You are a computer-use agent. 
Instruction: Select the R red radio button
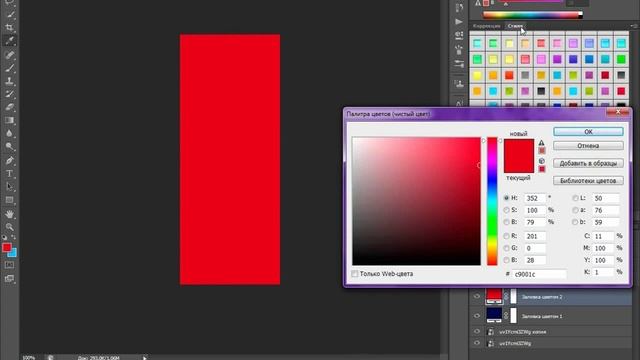coord(506,236)
